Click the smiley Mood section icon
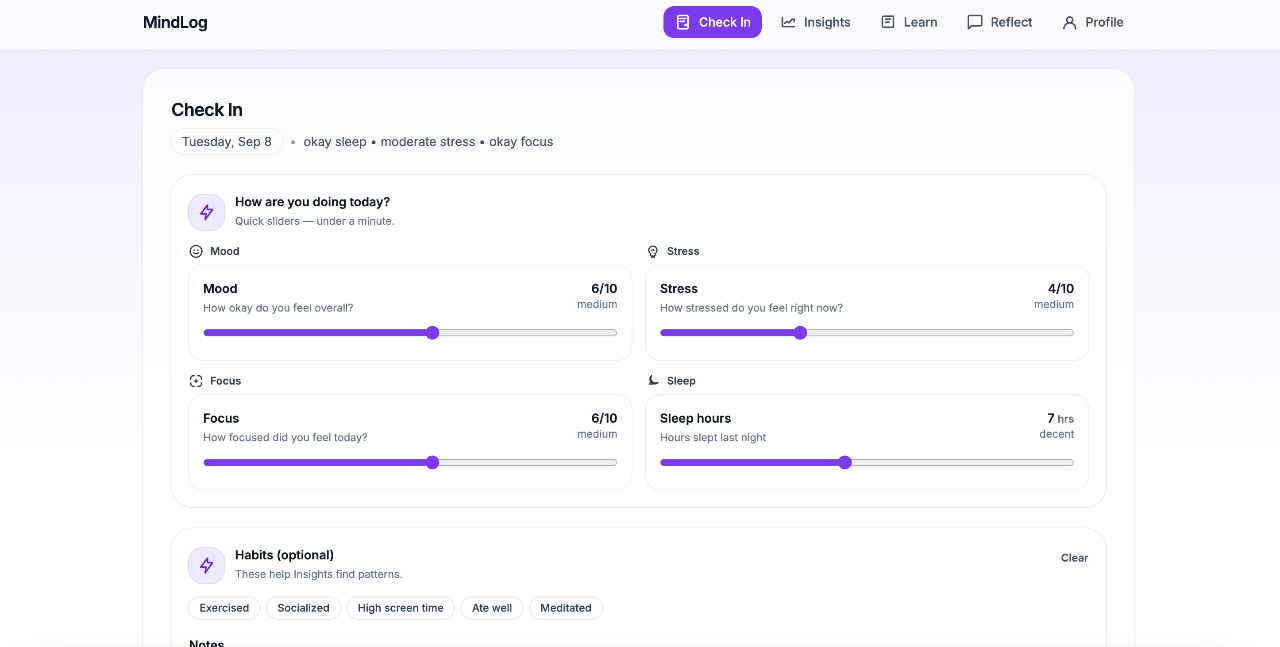The height and width of the screenshot is (647, 1280). (x=196, y=252)
